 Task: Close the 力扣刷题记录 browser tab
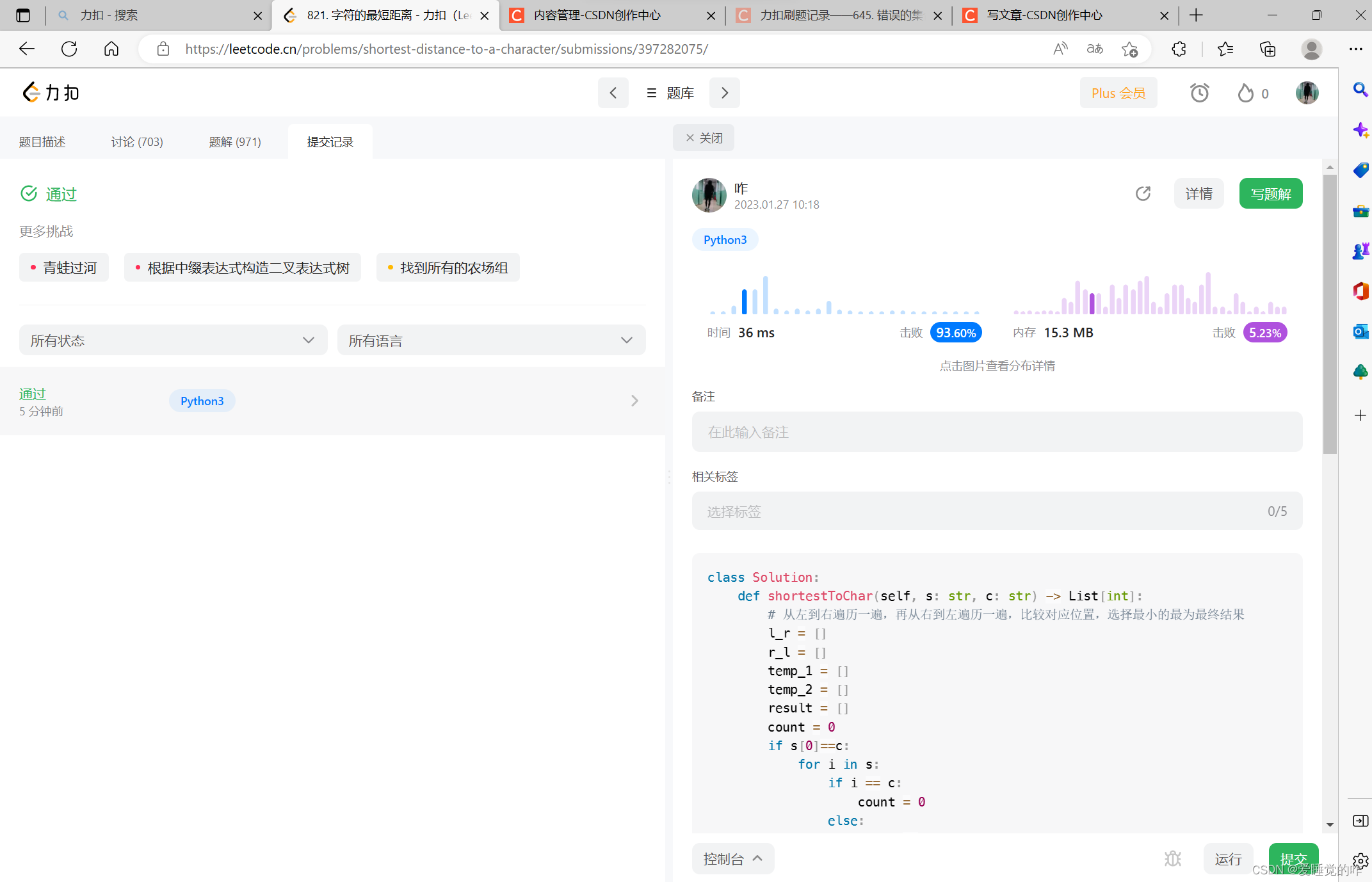tap(938, 15)
